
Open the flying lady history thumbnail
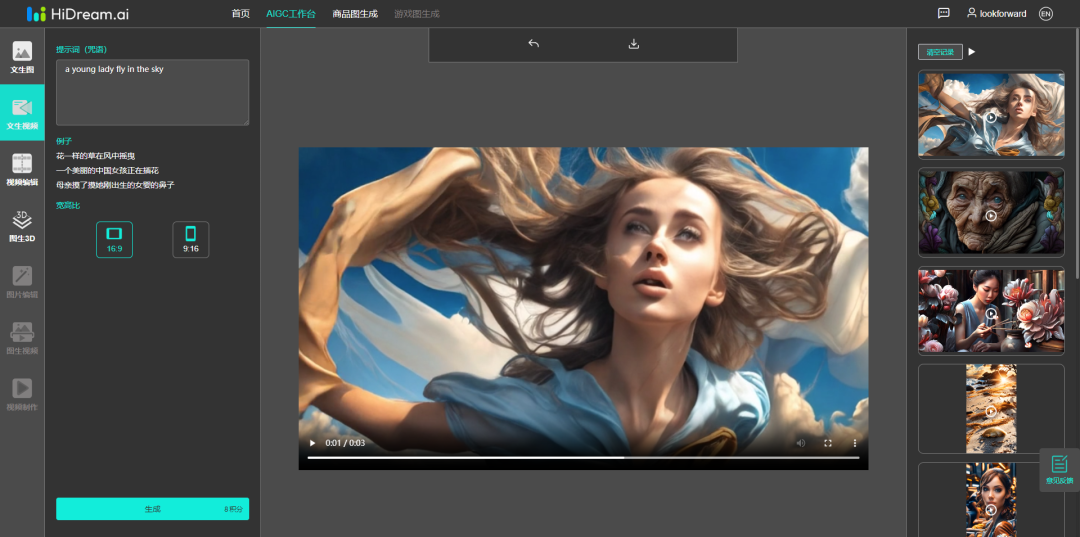[991, 114]
